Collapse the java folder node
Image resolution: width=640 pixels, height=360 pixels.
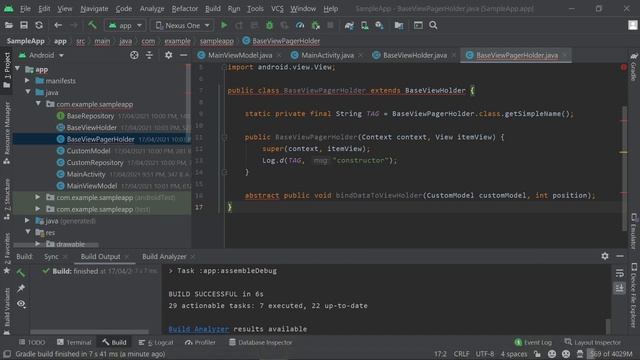point(28,92)
